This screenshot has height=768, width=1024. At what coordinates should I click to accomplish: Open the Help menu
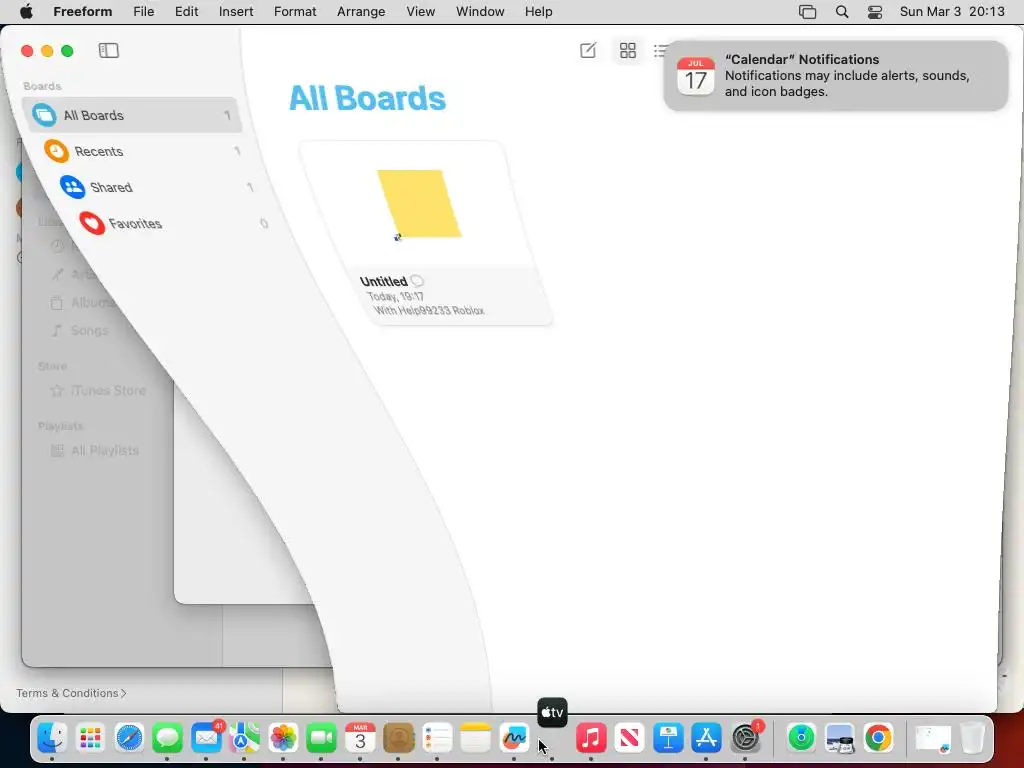pos(539,12)
